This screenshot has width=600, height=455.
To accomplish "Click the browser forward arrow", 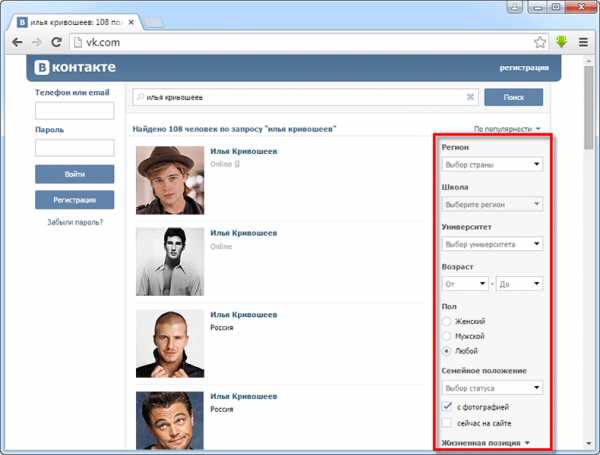I will click(37, 42).
